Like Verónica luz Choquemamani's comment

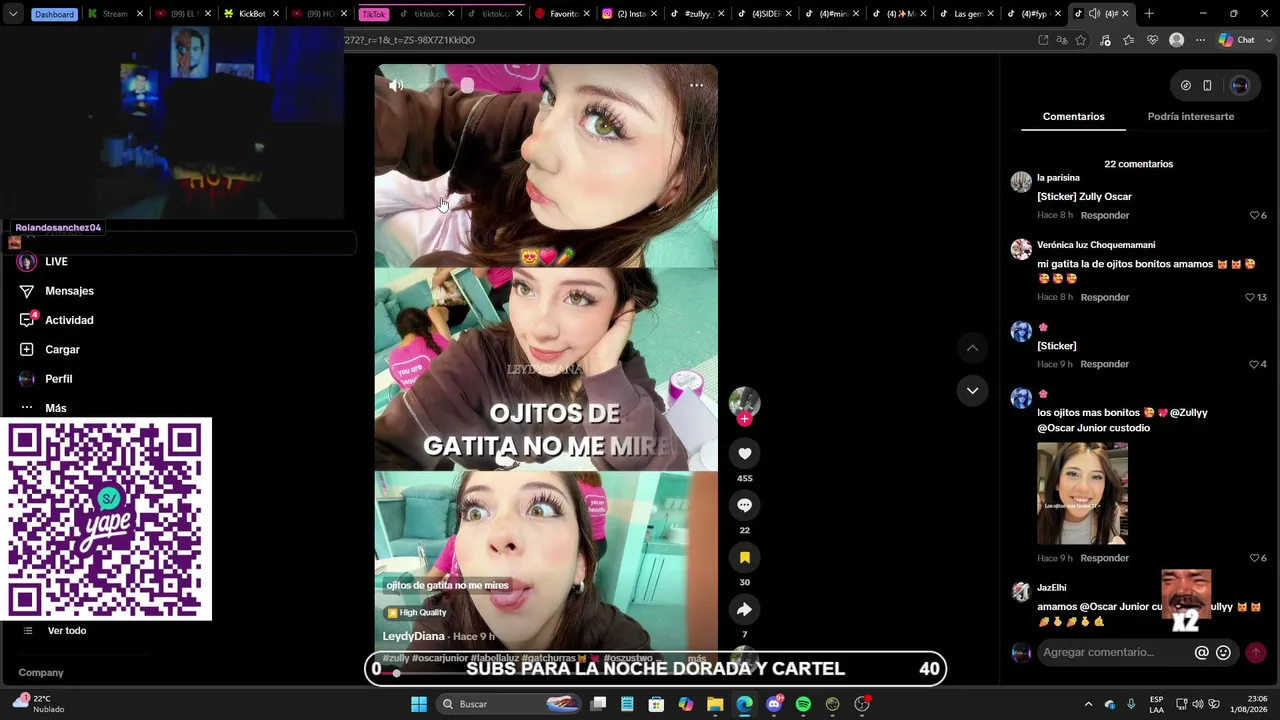pyautogui.click(x=1249, y=298)
